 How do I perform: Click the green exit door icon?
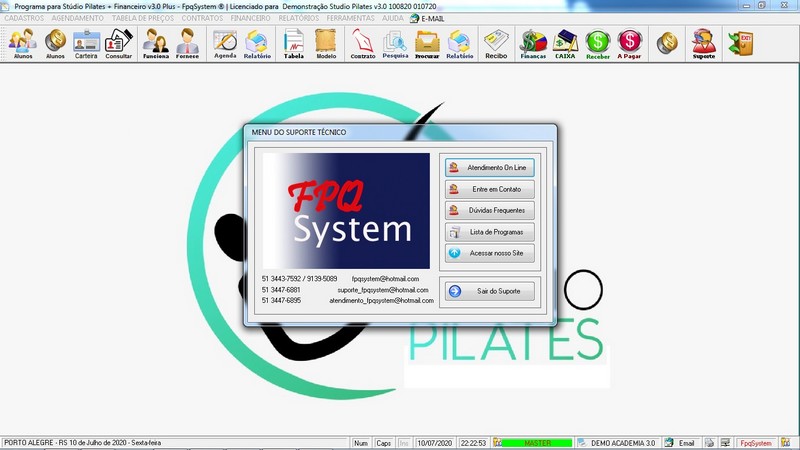coord(741,43)
